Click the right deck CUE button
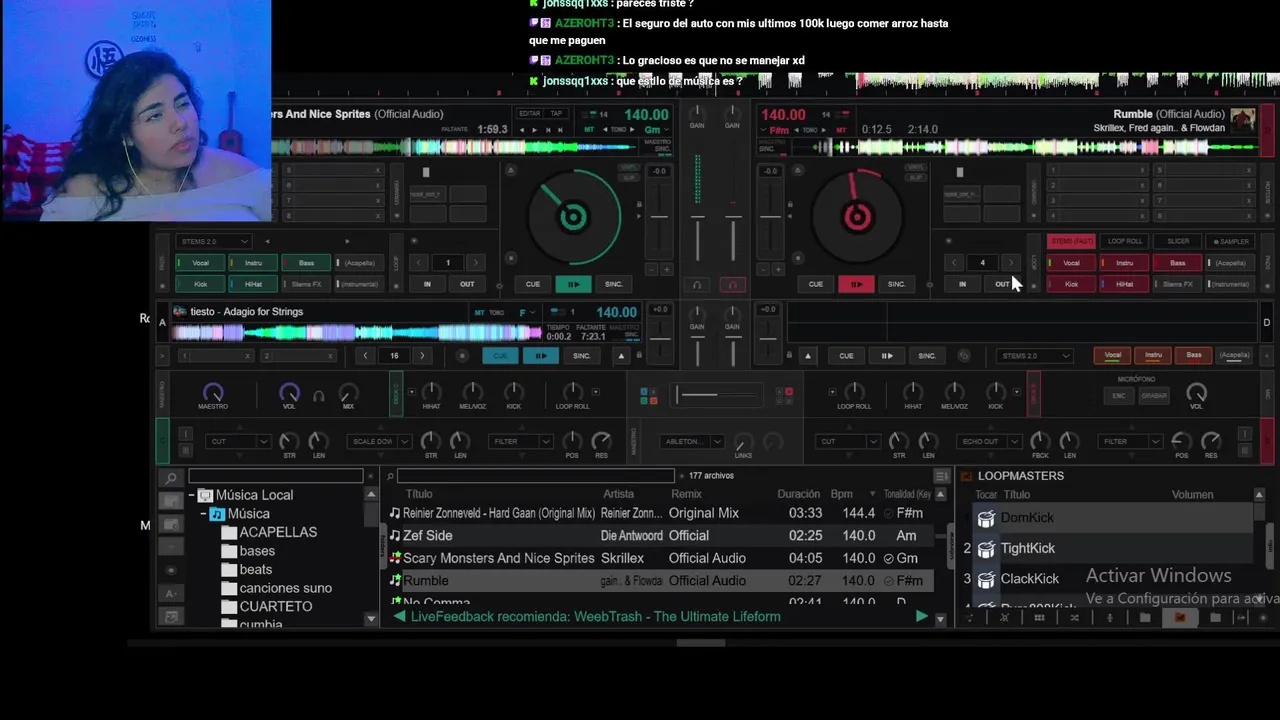This screenshot has width=1280, height=720. [x=816, y=284]
